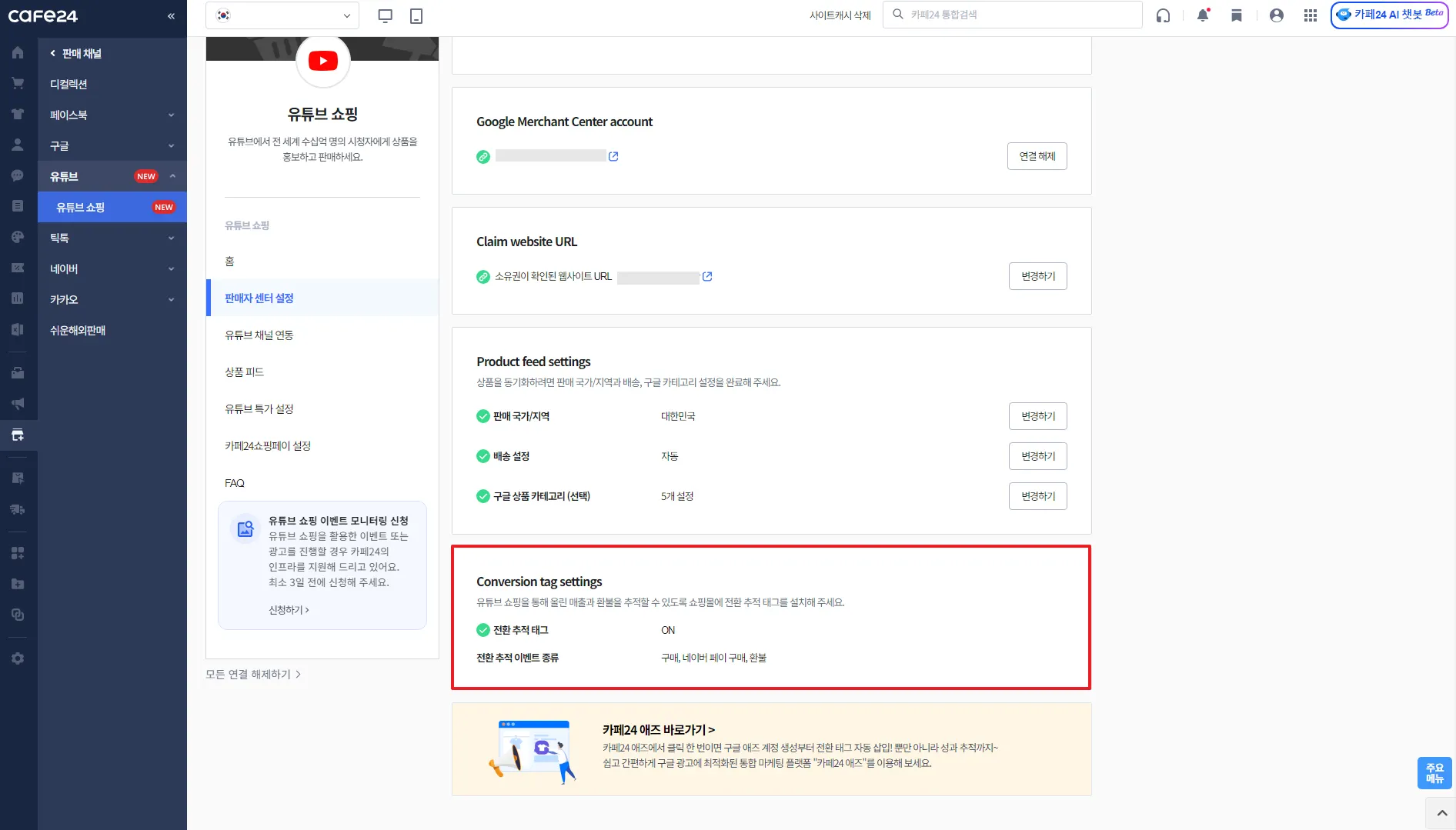Open the home icon in the left rail

pyautogui.click(x=18, y=53)
